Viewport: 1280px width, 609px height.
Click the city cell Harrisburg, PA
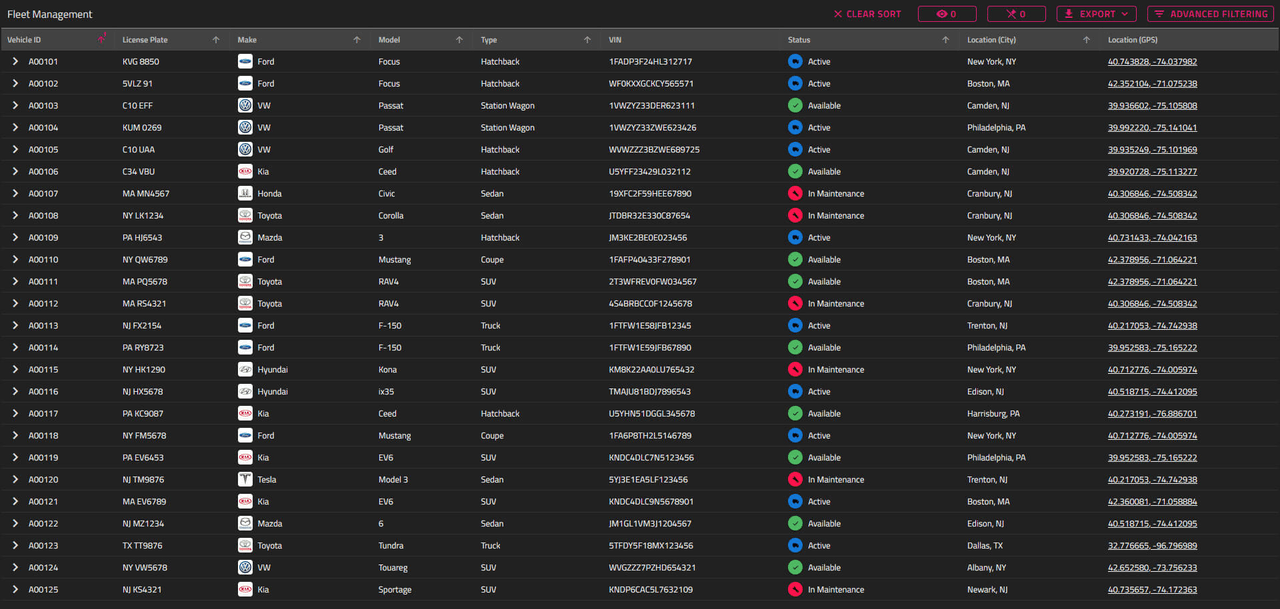993,413
